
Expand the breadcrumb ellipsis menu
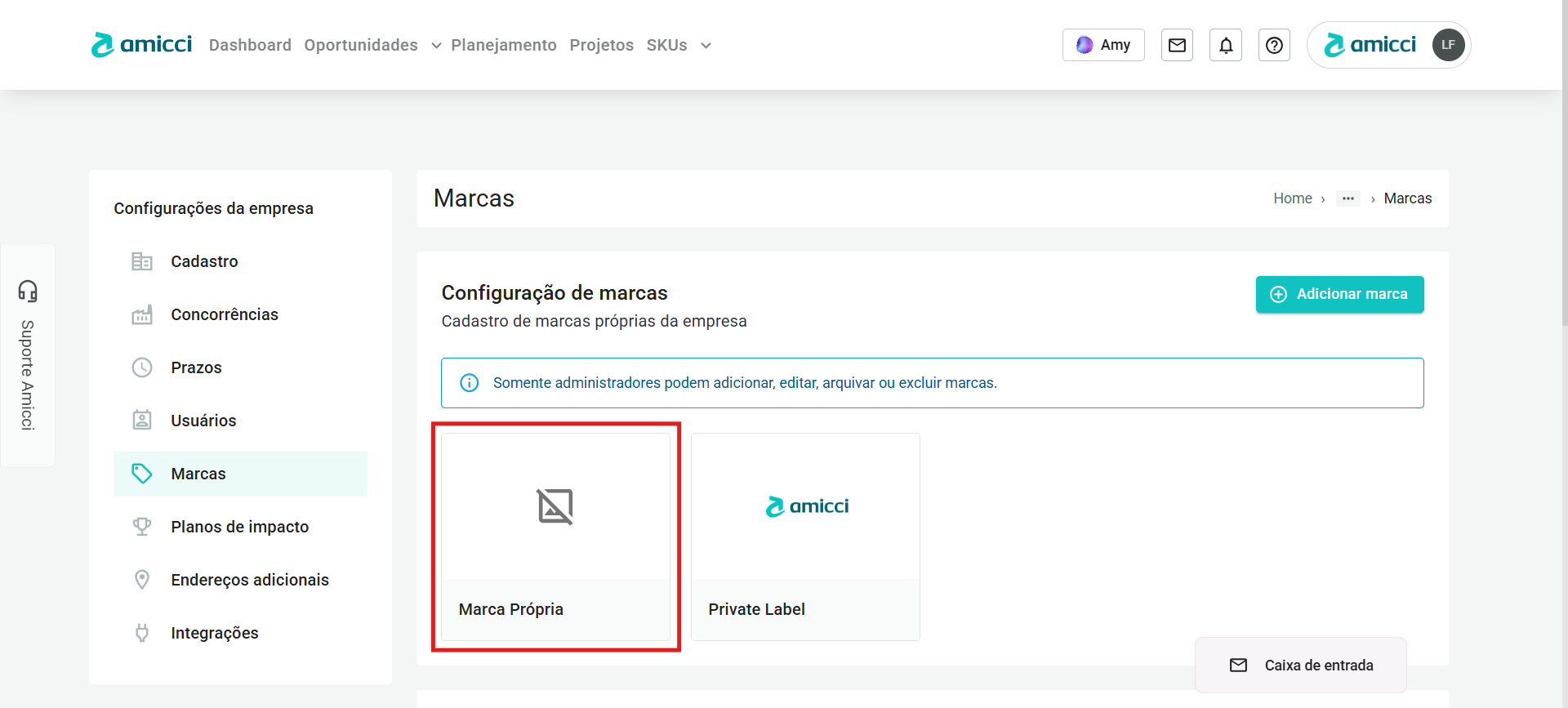pos(1347,198)
